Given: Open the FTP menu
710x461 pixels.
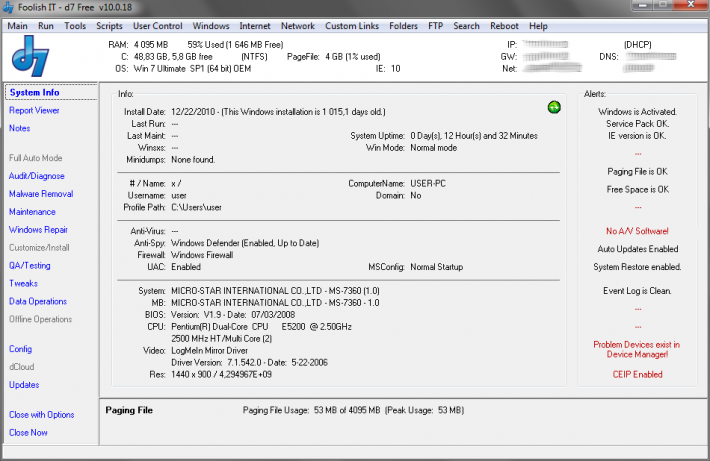Looking at the screenshot, I should [435, 26].
